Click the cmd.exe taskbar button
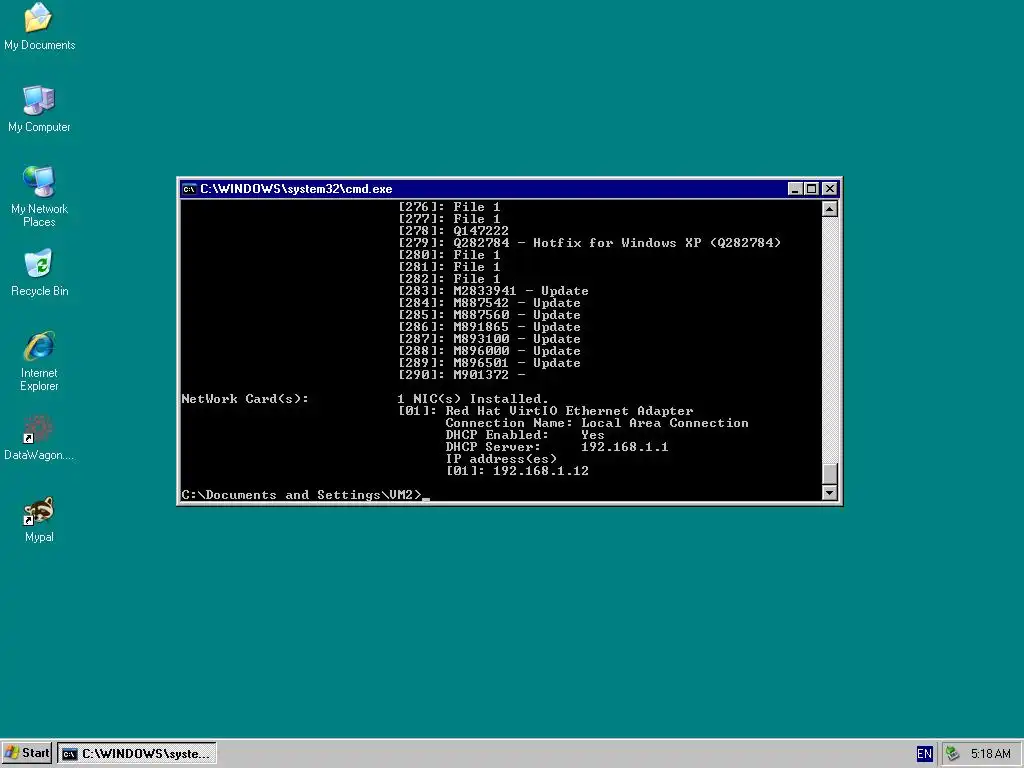The height and width of the screenshot is (768, 1024). (136, 754)
